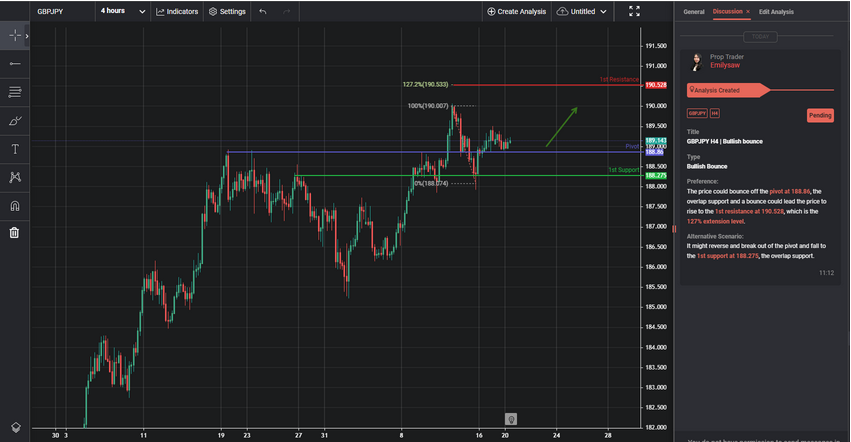The width and height of the screenshot is (851, 442).
Task: Select the crosshair cursor tool
Action: pos(15,36)
